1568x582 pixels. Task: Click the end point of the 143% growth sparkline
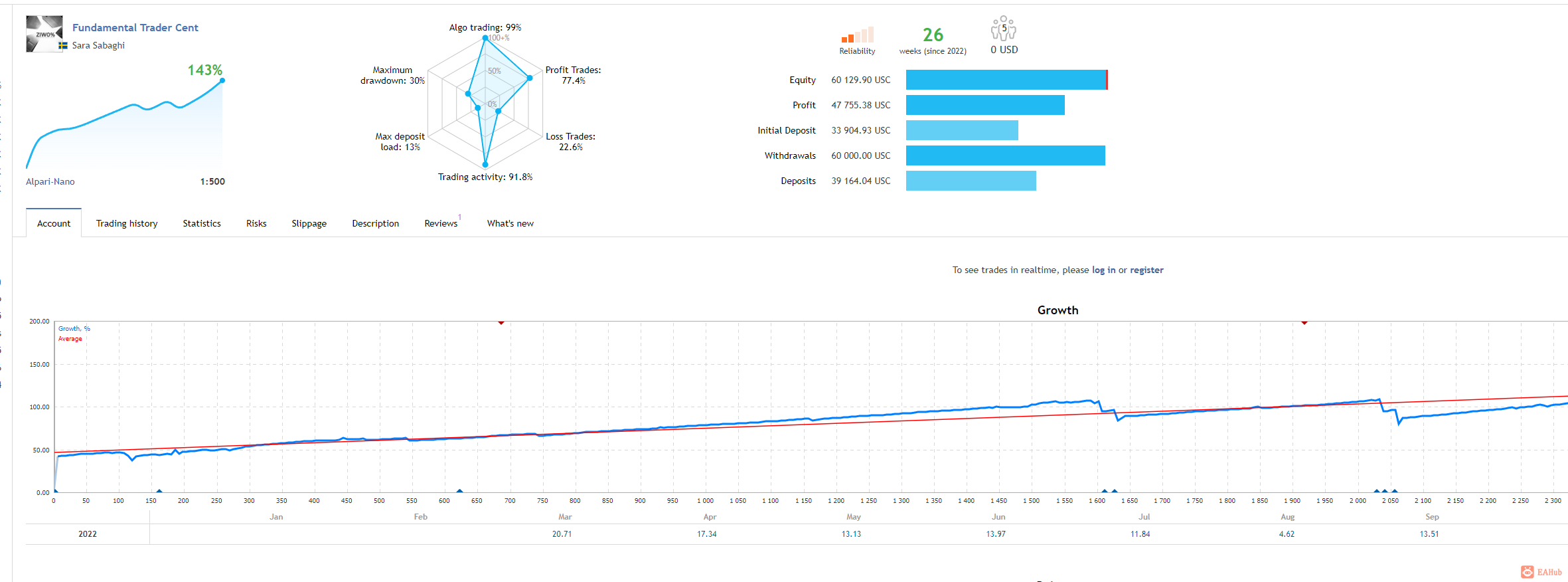222,80
